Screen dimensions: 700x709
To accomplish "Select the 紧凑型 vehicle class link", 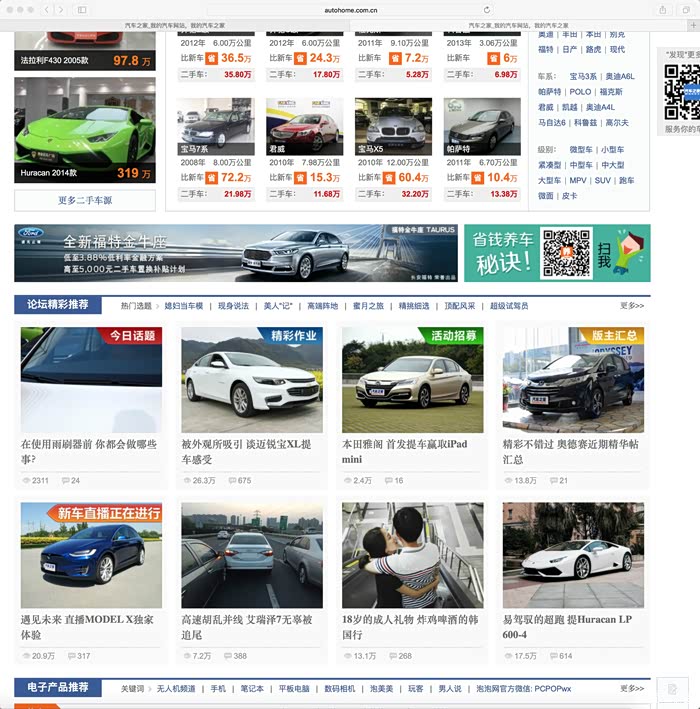I will [x=549, y=165].
